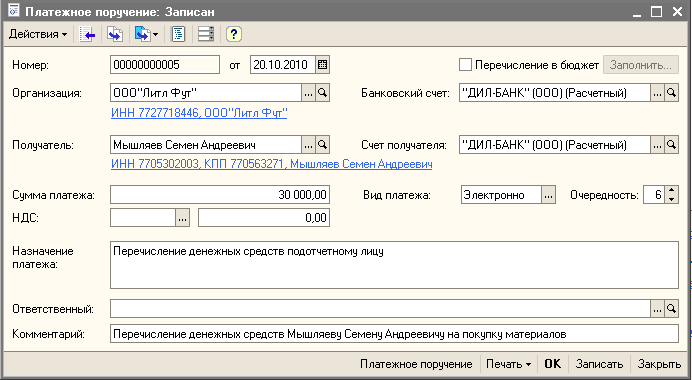692x380 pixels.
Task: Click the Платежное поручение bottom command
Action: 416,364
